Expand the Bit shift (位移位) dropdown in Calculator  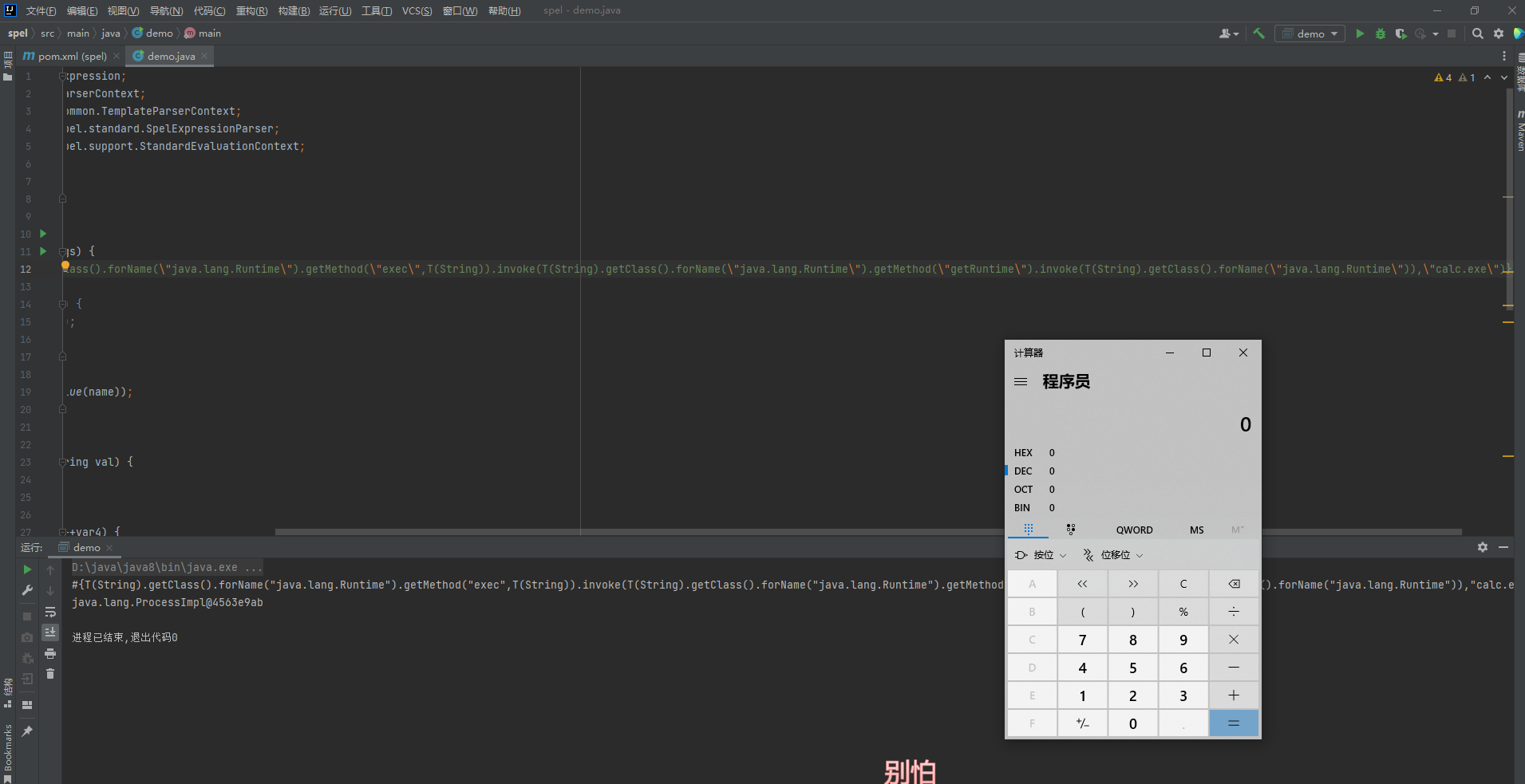pyautogui.click(x=1113, y=555)
